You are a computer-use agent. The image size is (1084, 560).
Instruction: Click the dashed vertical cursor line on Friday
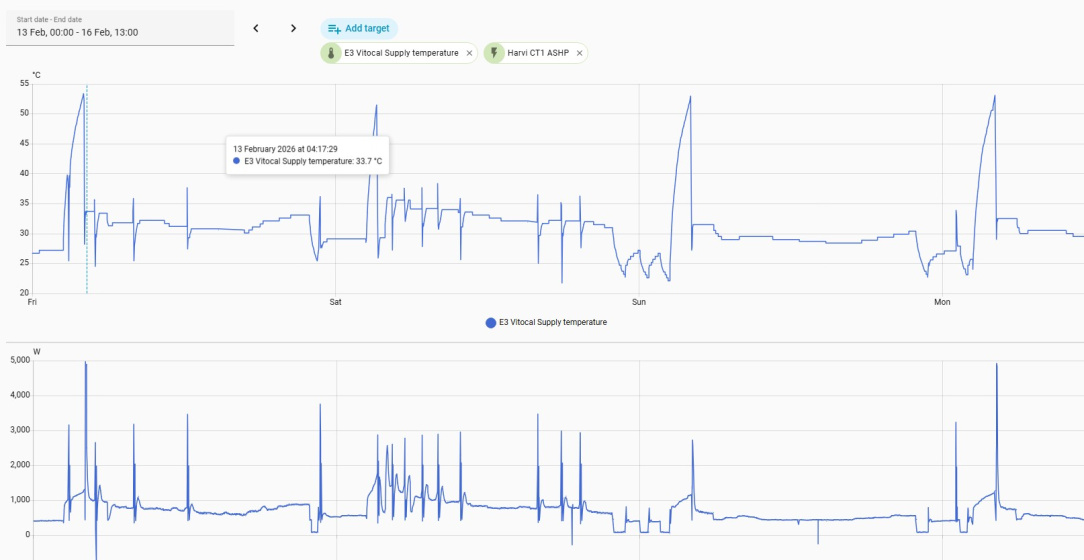click(x=86, y=189)
